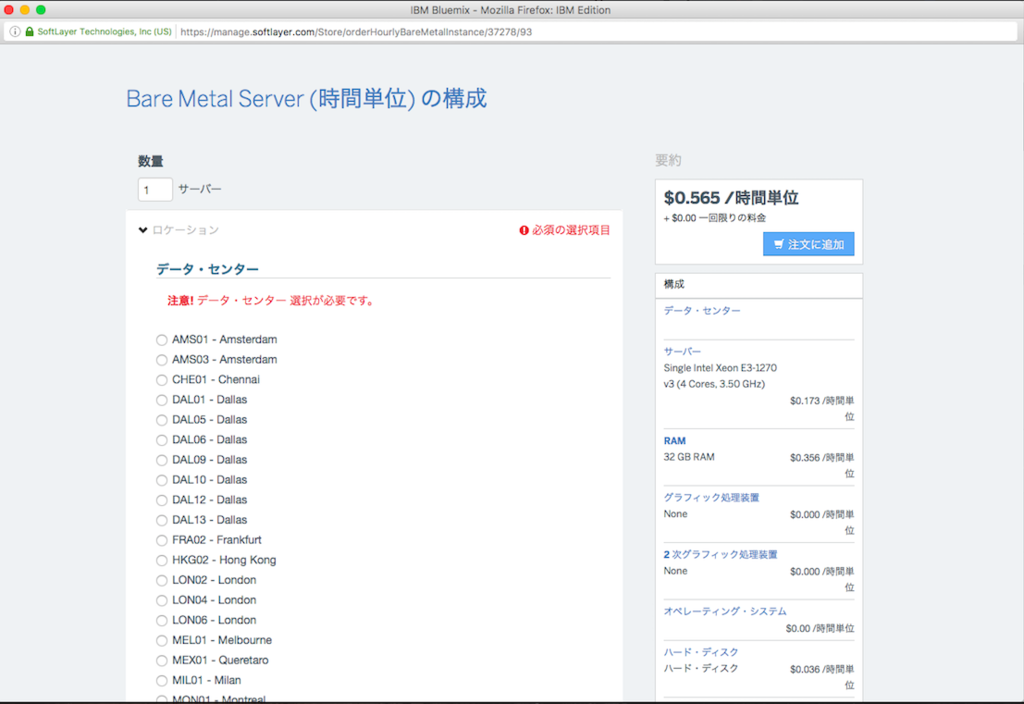The image size is (1024, 704).
Task: Click the red required-selection warning icon
Action: 524,230
